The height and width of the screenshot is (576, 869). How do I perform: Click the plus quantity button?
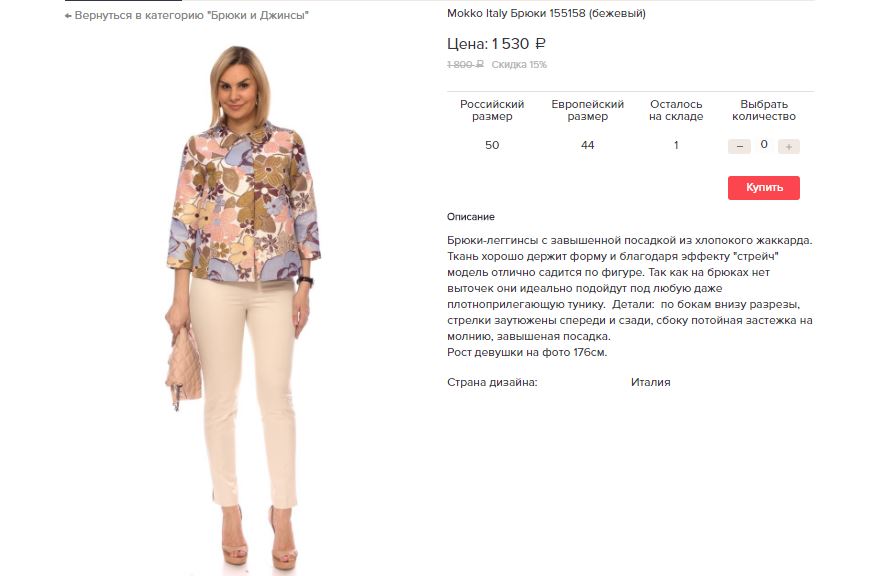click(788, 146)
